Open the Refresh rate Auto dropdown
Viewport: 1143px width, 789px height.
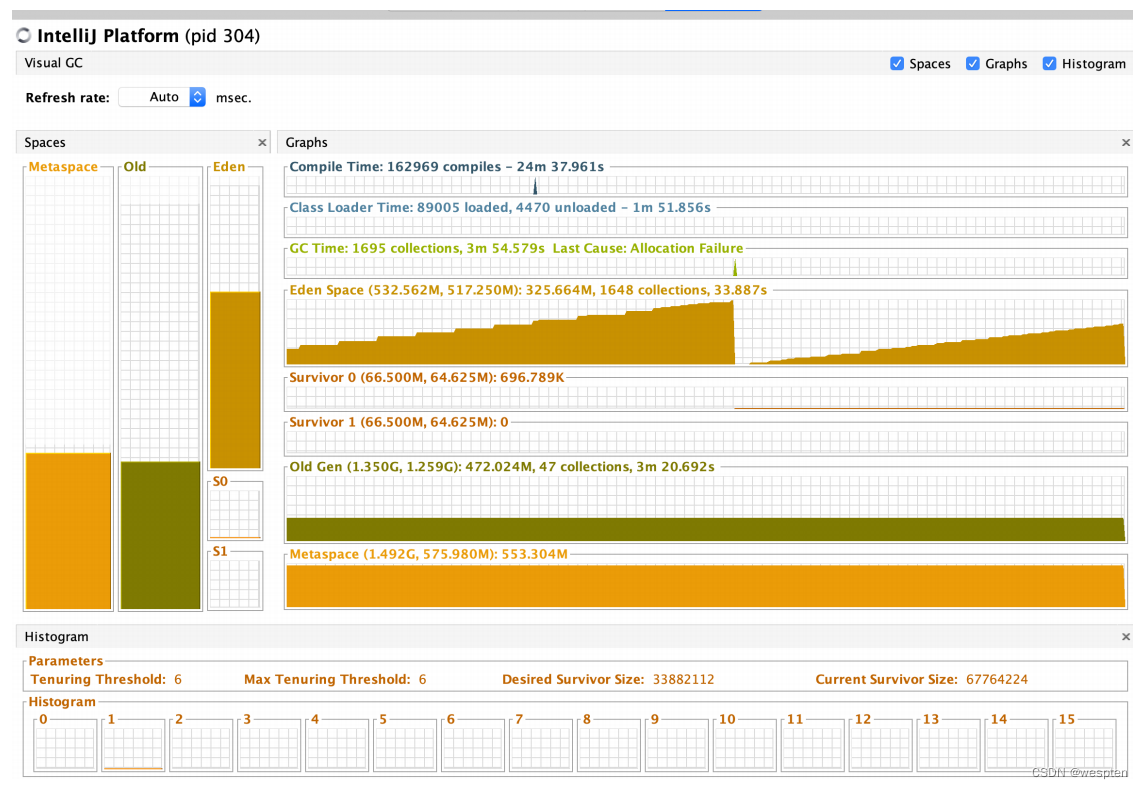[162, 97]
